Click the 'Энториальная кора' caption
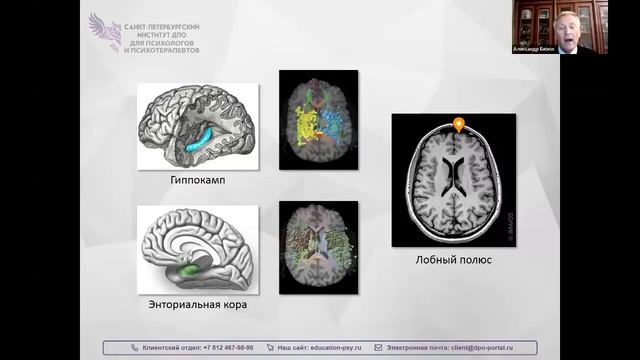 [x=198, y=304]
